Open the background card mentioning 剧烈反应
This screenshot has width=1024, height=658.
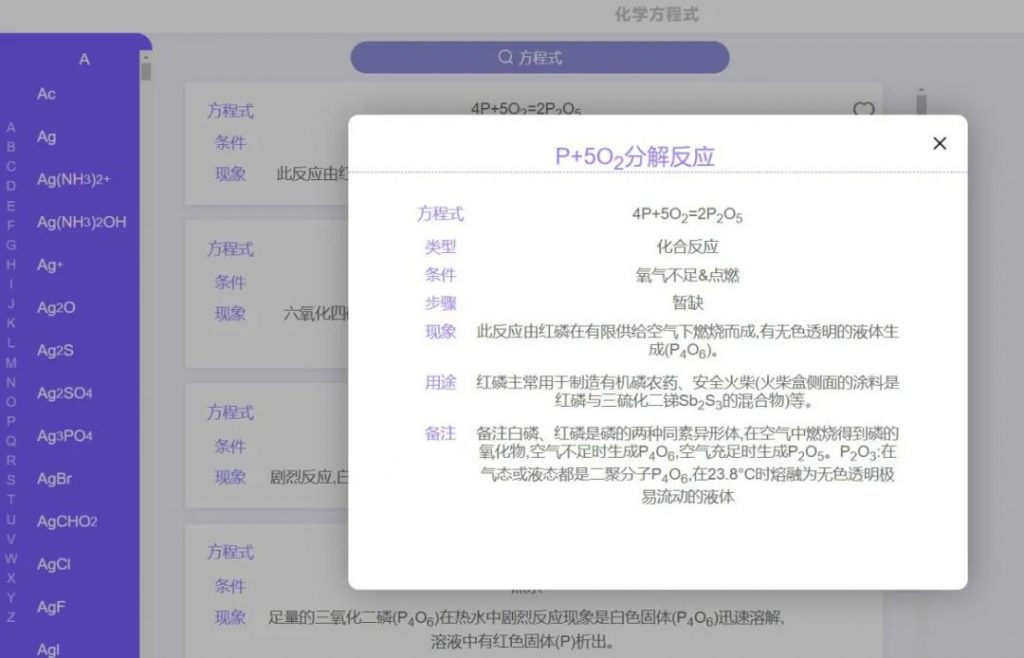(266, 446)
